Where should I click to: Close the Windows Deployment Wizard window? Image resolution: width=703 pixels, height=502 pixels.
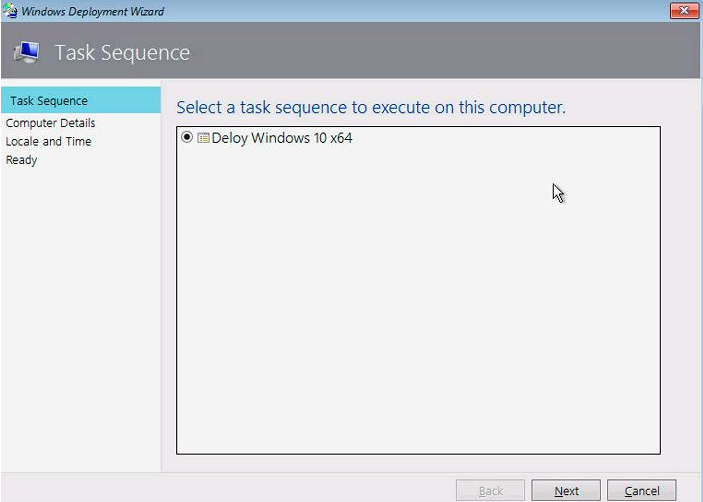pyautogui.click(x=684, y=11)
